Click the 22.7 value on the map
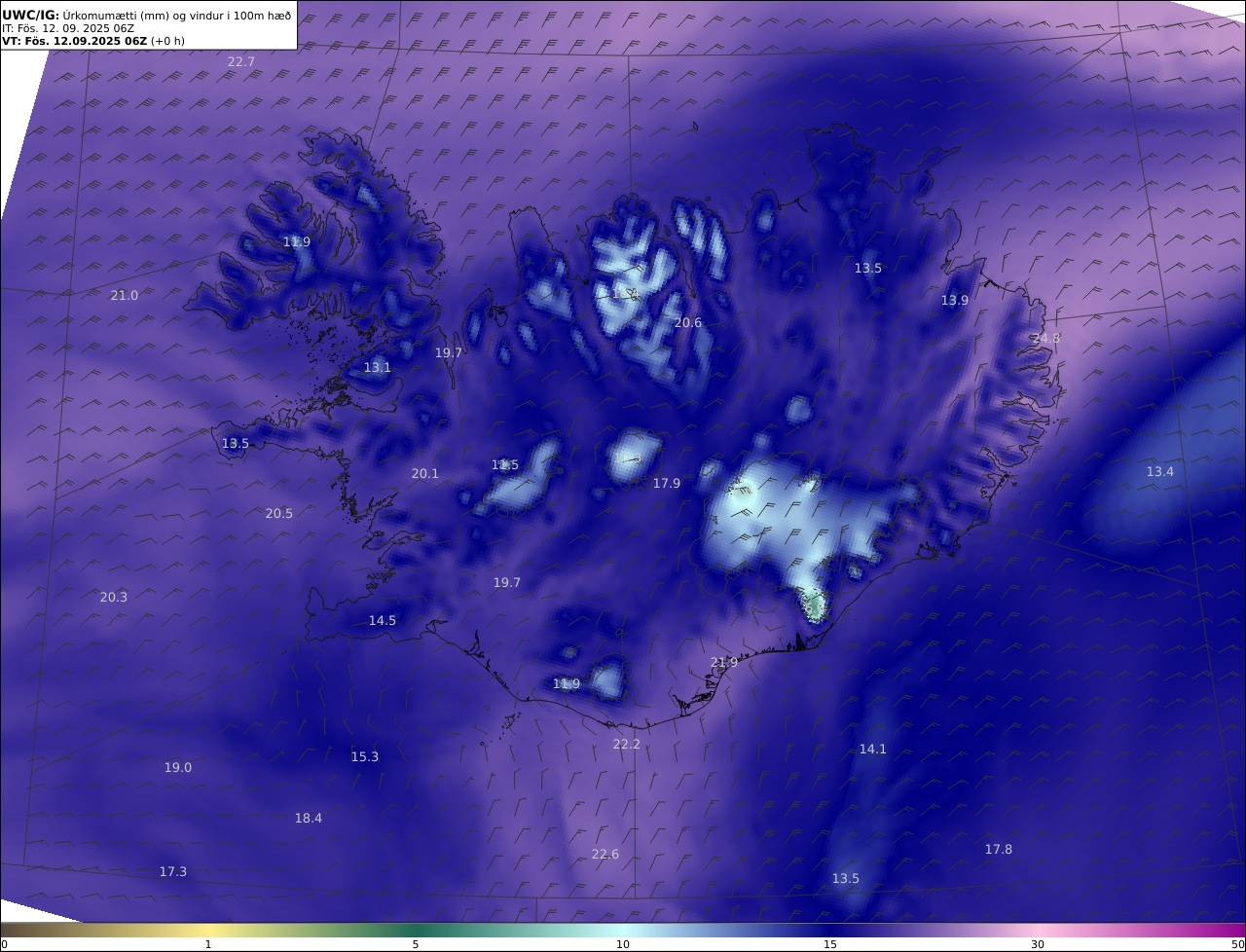The image size is (1246, 952). pyautogui.click(x=241, y=61)
